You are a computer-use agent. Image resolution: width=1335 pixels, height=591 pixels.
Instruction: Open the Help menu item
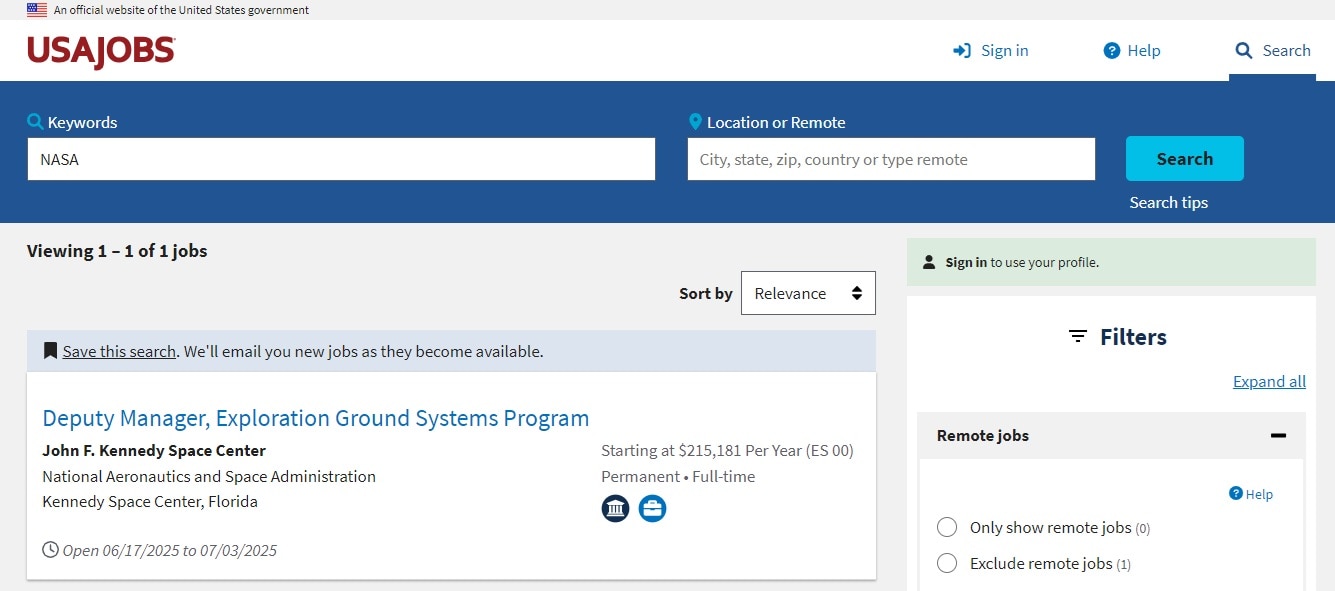(x=1132, y=51)
